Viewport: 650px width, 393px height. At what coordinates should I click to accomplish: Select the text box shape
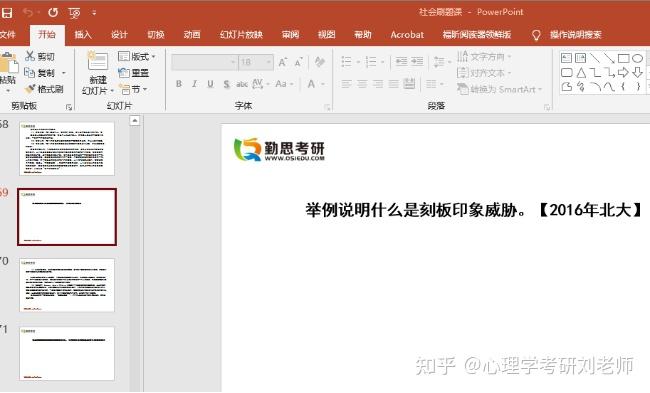pos(567,58)
